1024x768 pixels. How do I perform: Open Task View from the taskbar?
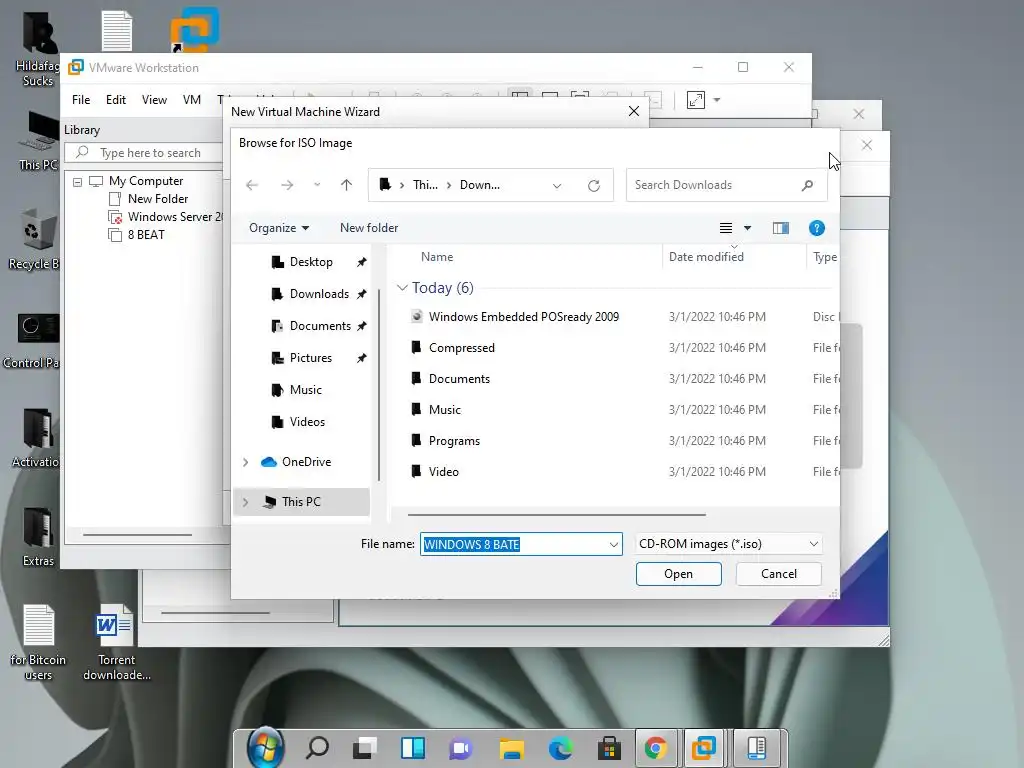coord(365,747)
